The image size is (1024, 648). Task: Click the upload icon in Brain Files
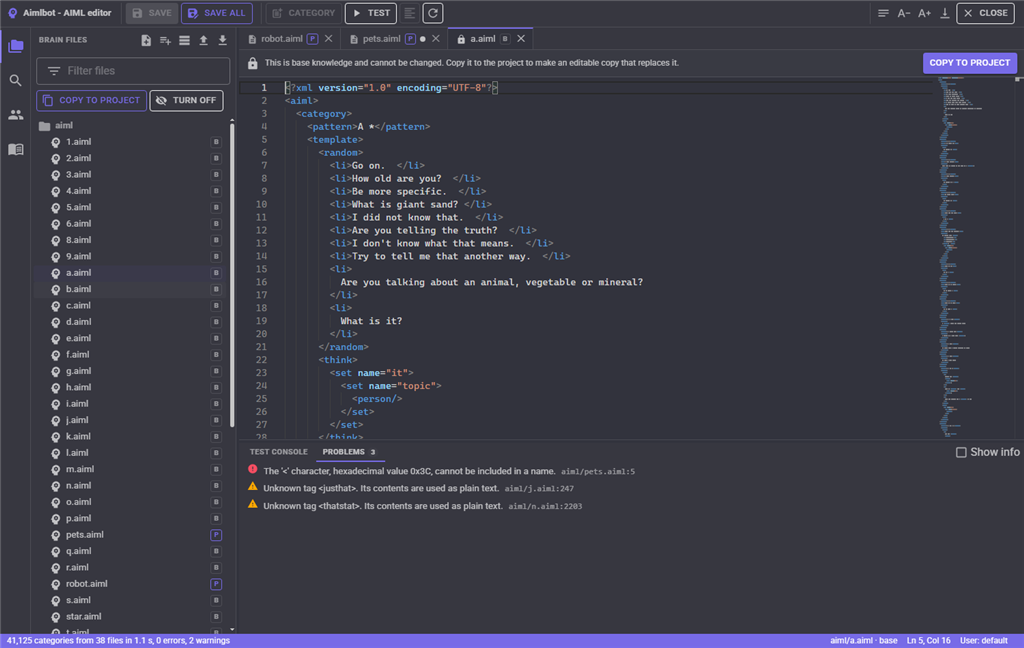(204, 40)
